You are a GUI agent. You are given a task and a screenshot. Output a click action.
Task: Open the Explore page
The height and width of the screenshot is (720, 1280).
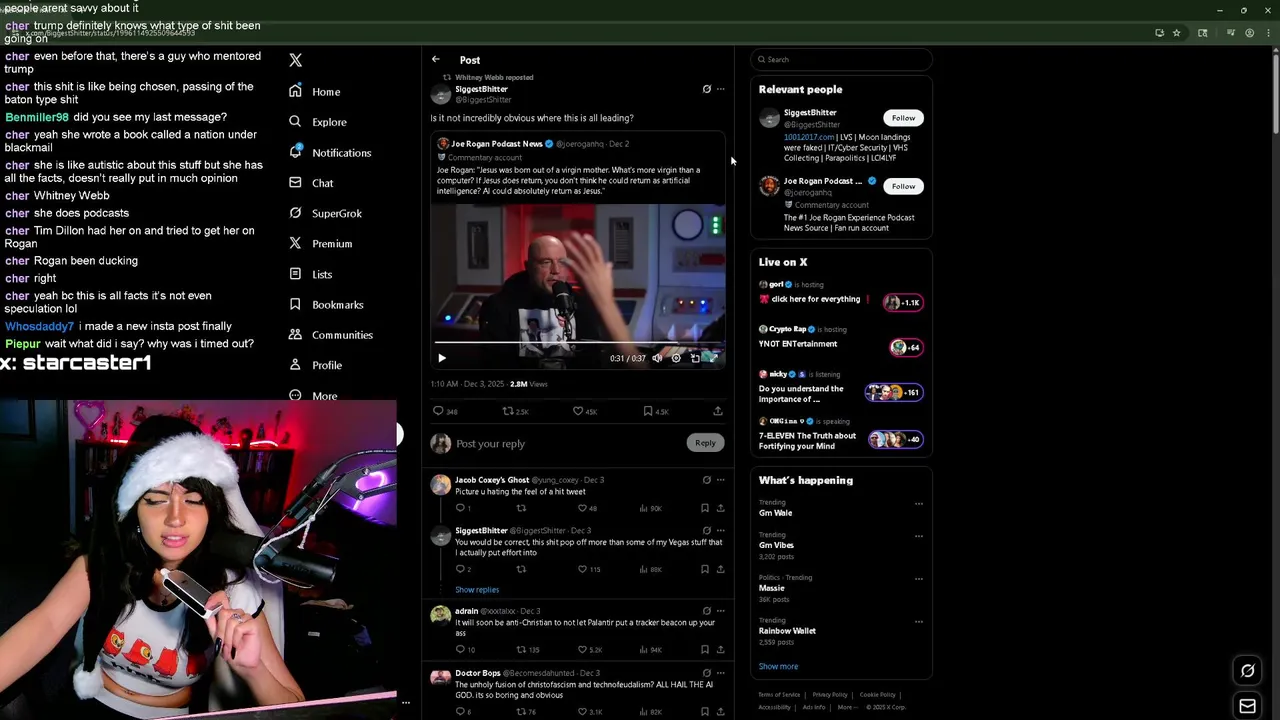tap(317, 122)
